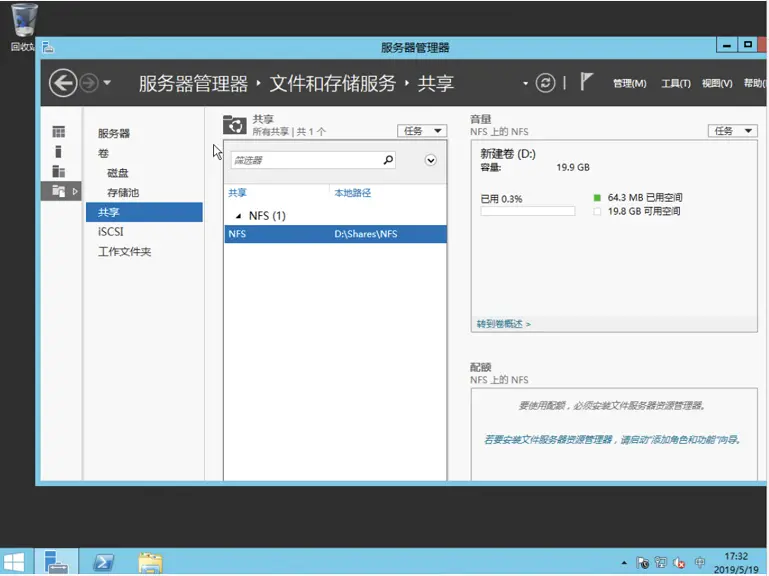Open the notifications flag icon

(x=586, y=81)
